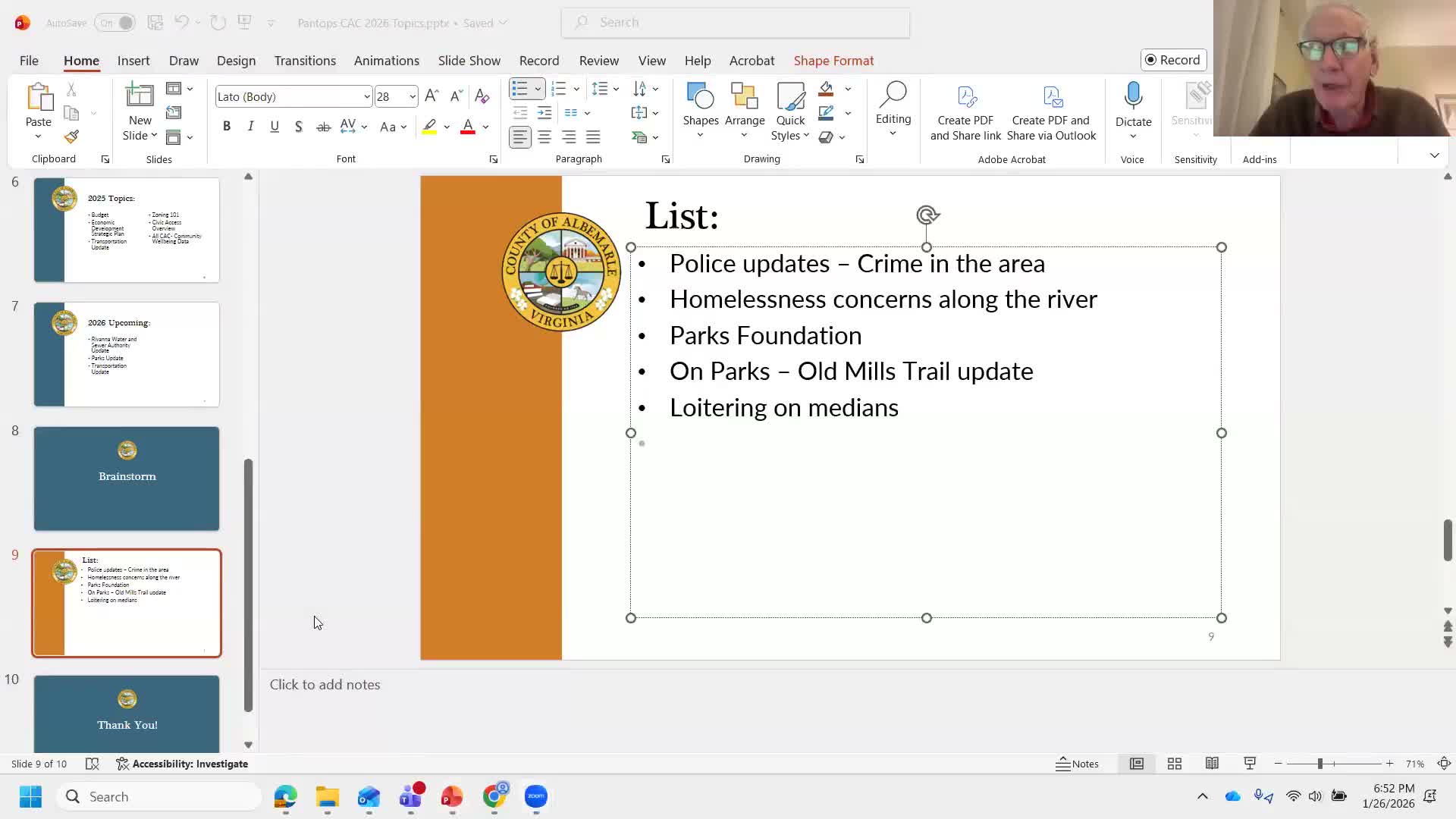This screenshot has width=1456, height=819.
Task: Click the Record button
Action: click(x=1173, y=59)
